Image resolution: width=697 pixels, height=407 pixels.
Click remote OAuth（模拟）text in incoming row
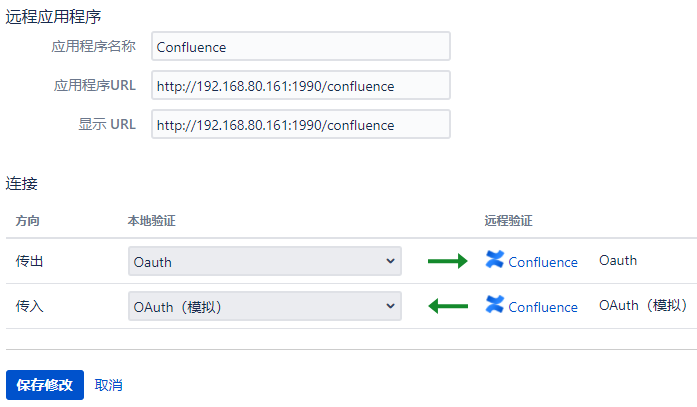coord(643,305)
